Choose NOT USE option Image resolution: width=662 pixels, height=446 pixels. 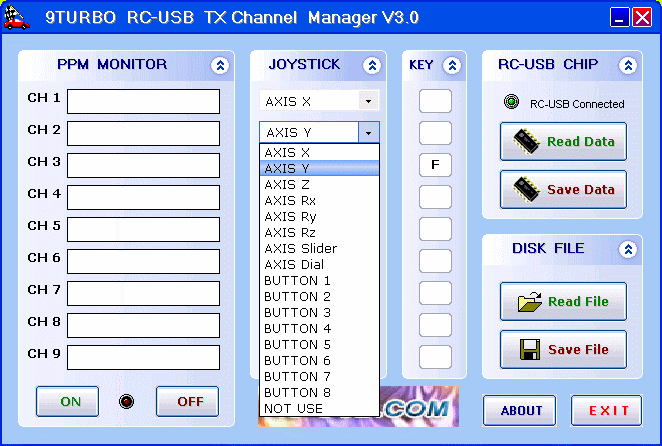[319, 409]
